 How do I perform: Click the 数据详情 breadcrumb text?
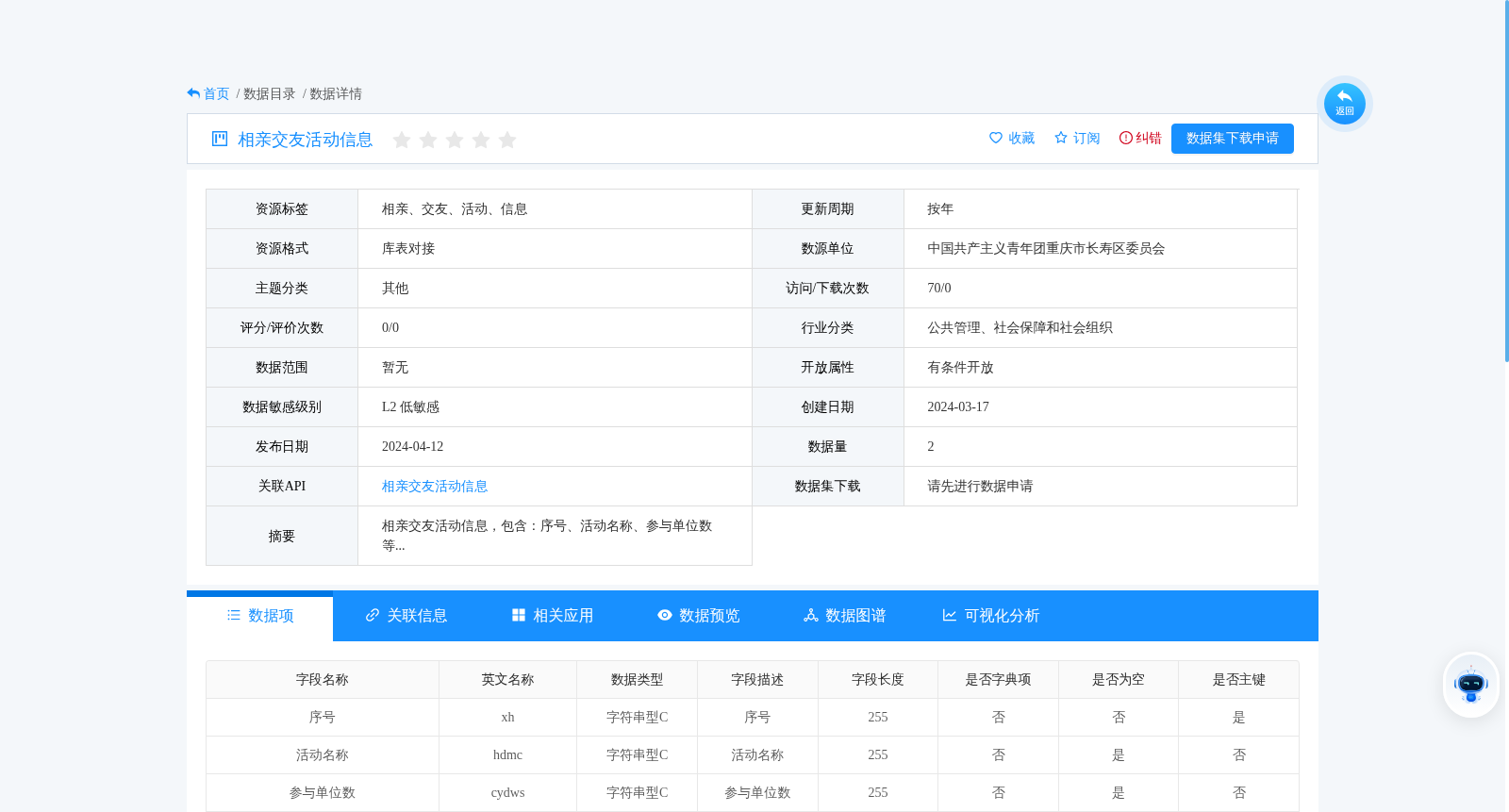(336, 93)
